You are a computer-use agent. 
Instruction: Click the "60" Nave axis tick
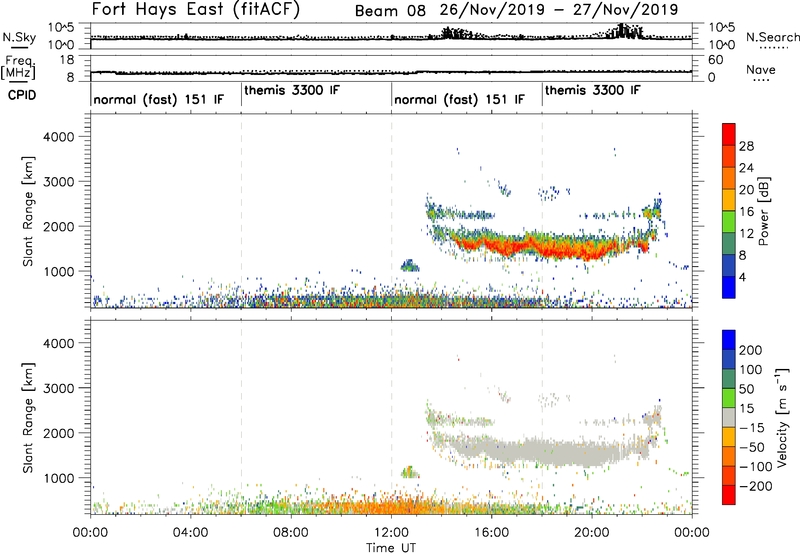pos(716,60)
